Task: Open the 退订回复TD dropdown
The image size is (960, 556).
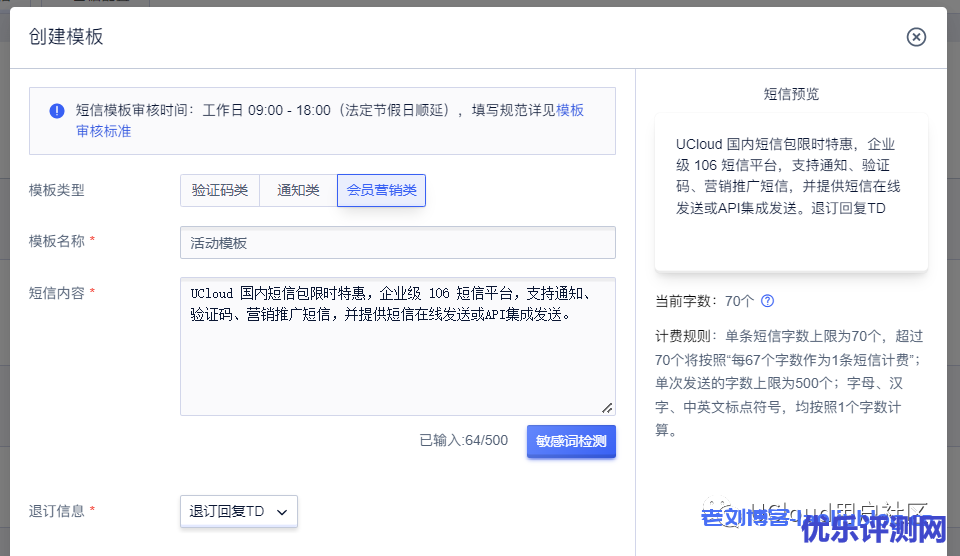Action: pyautogui.click(x=239, y=511)
